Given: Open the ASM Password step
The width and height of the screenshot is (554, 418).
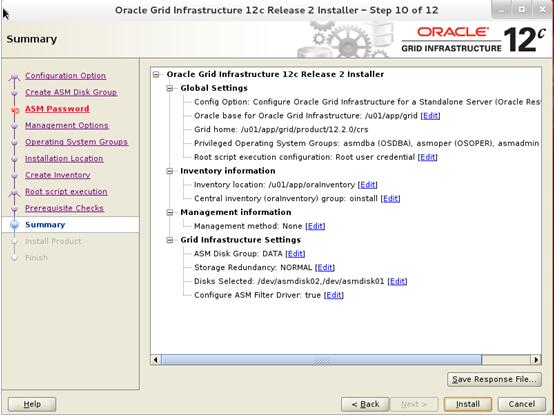Looking at the screenshot, I should 57,109.
